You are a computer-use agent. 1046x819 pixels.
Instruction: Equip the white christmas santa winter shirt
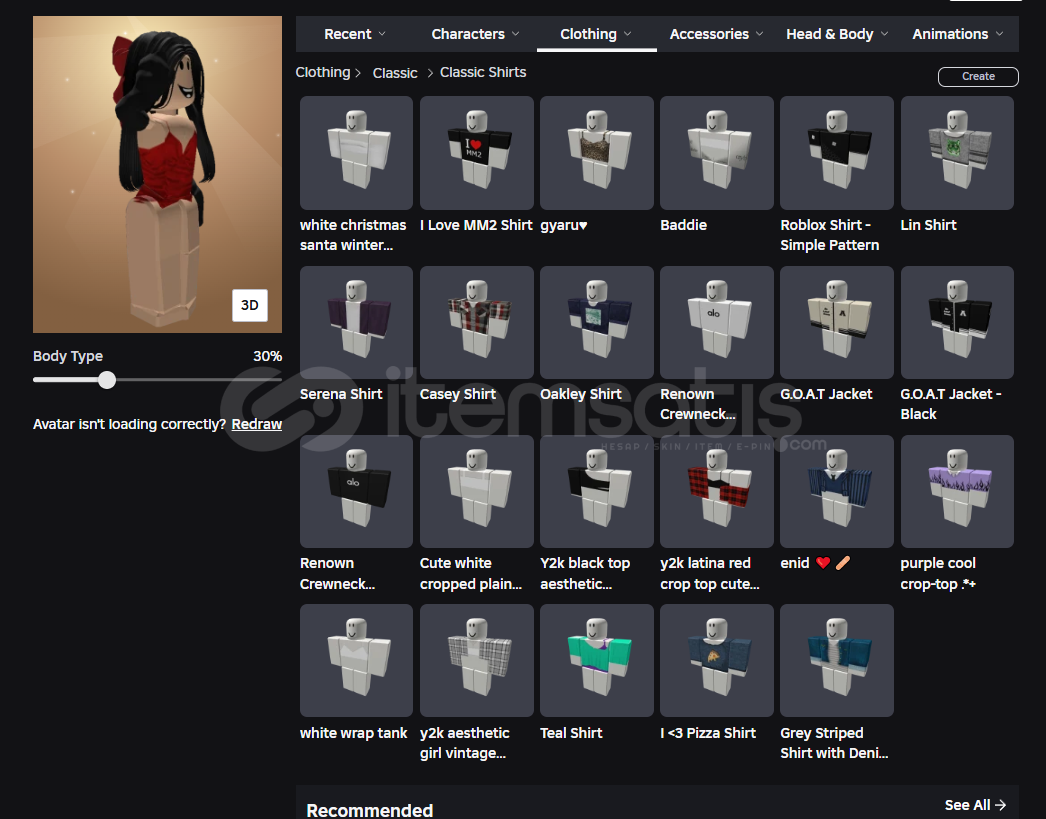(356, 153)
